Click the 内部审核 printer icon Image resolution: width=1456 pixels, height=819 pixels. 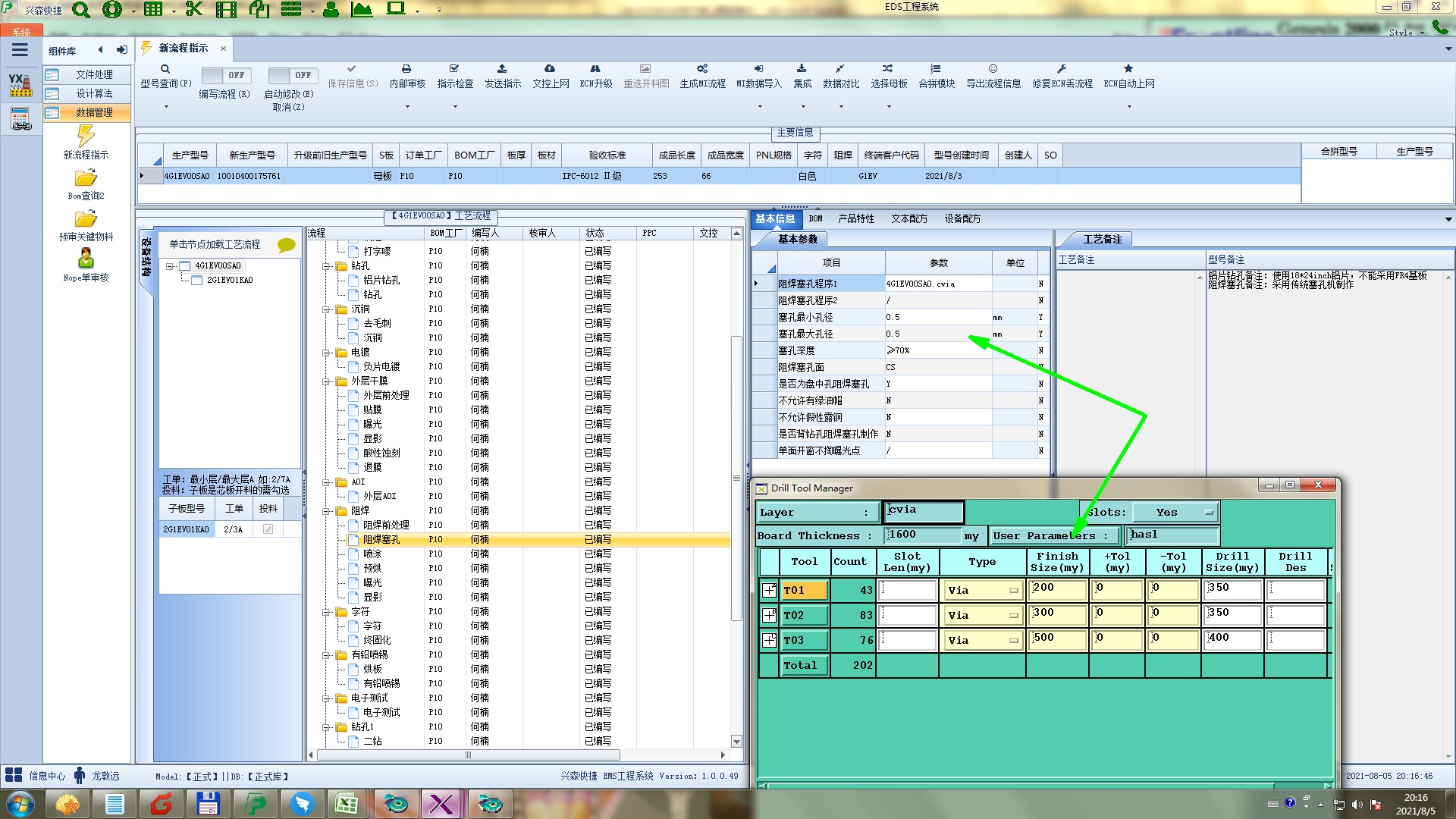pyautogui.click(x=406, y=69)
